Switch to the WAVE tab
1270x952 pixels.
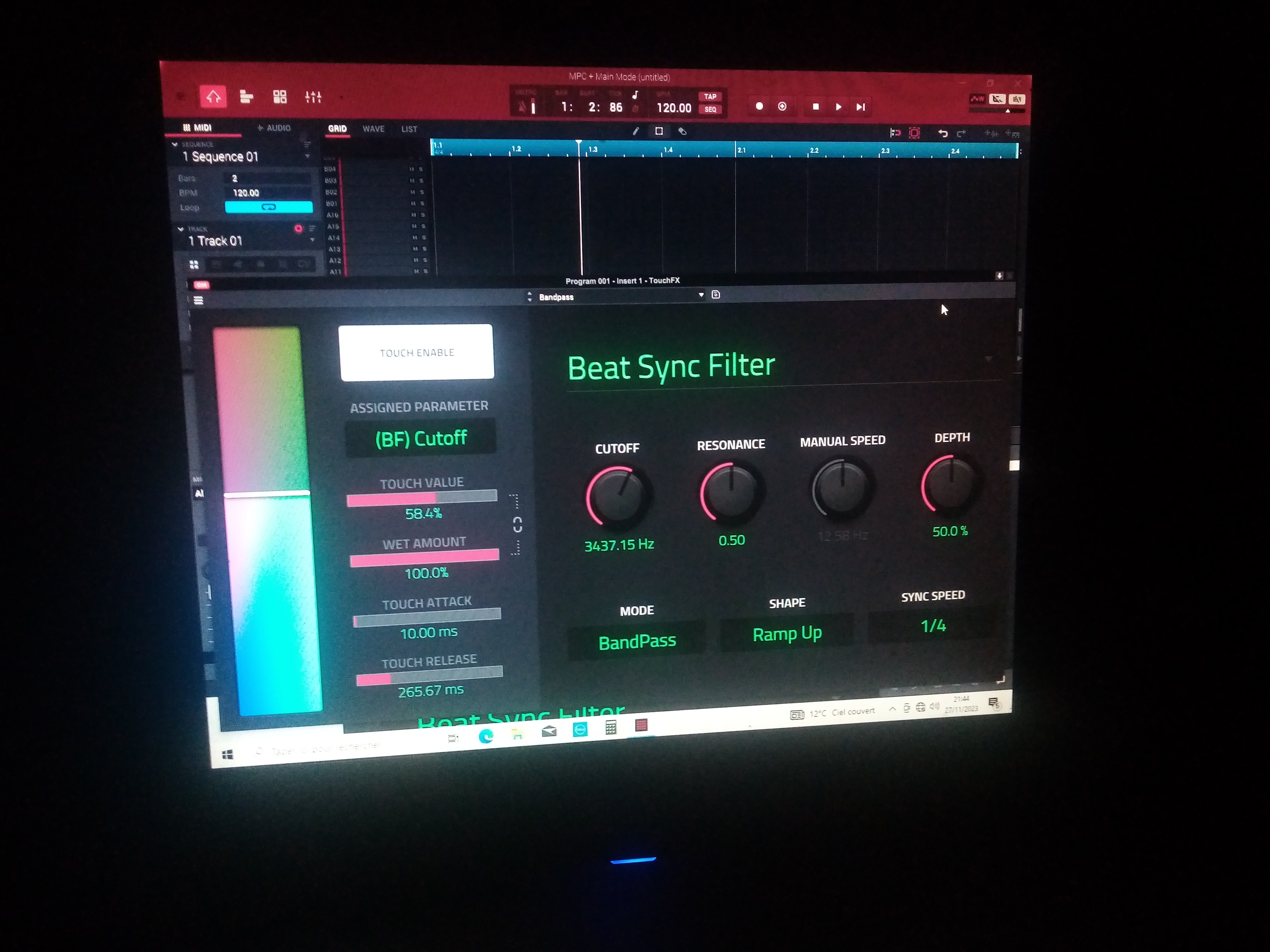tap(373, 129)
